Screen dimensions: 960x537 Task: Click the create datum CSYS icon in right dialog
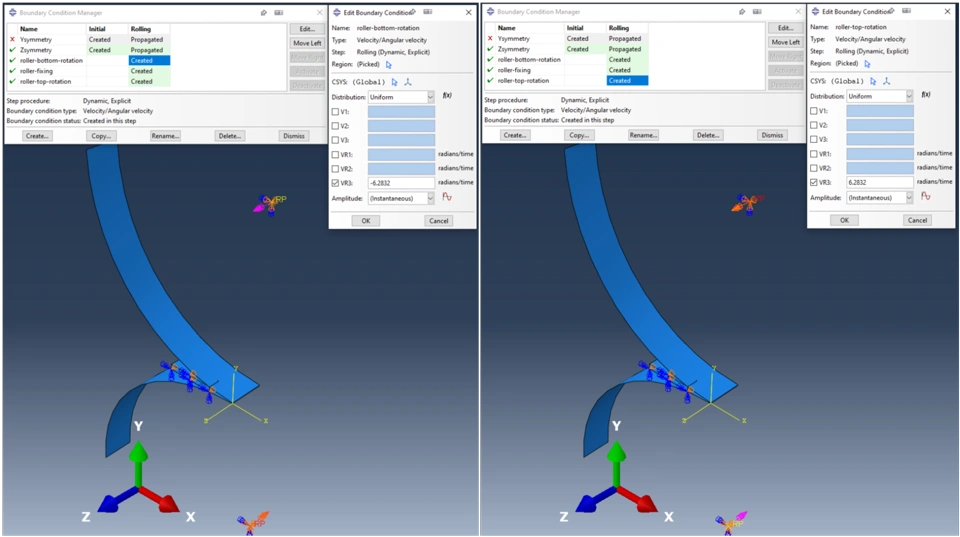tap(886, 81)
